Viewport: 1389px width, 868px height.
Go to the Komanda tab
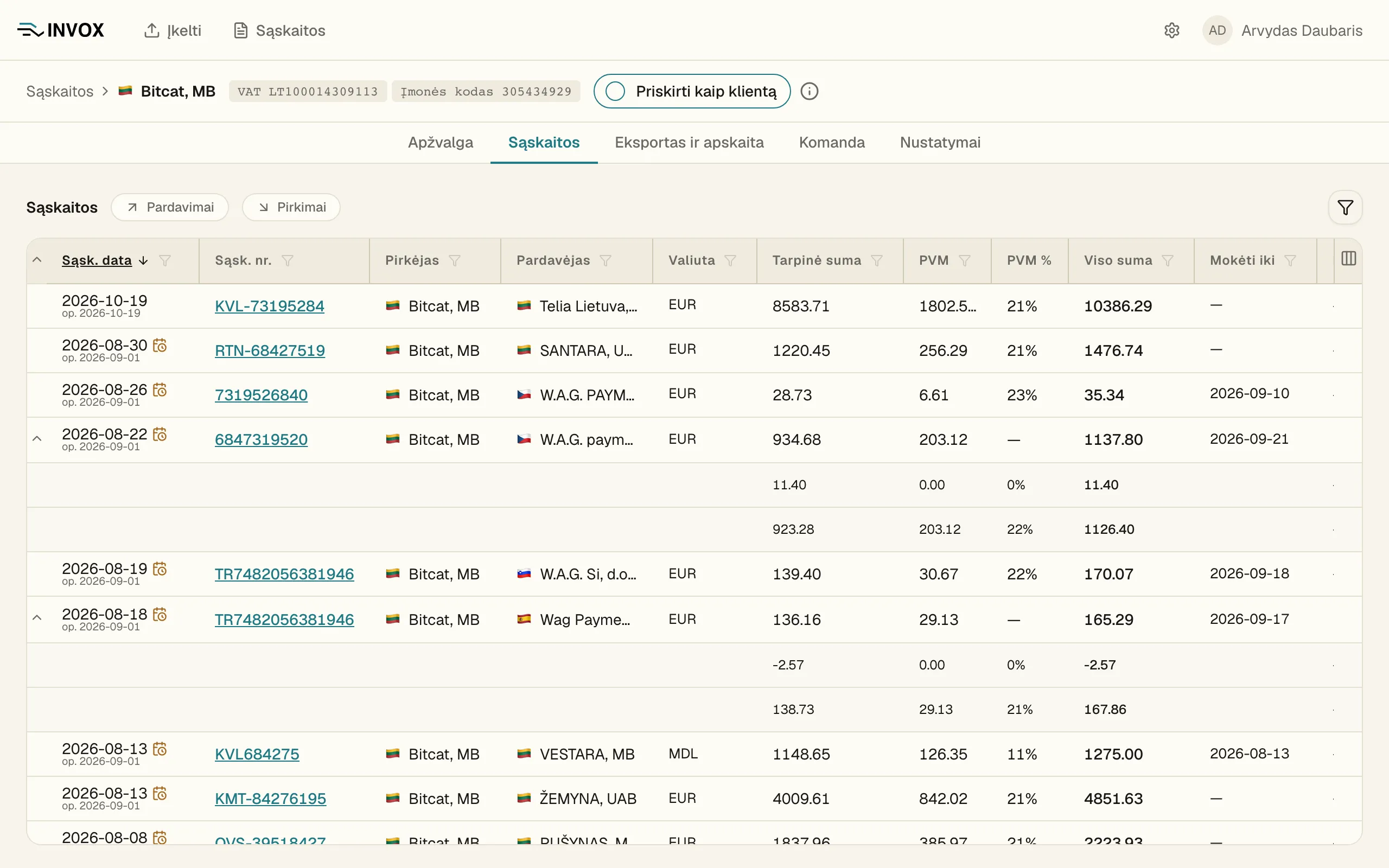pos(832,142)
